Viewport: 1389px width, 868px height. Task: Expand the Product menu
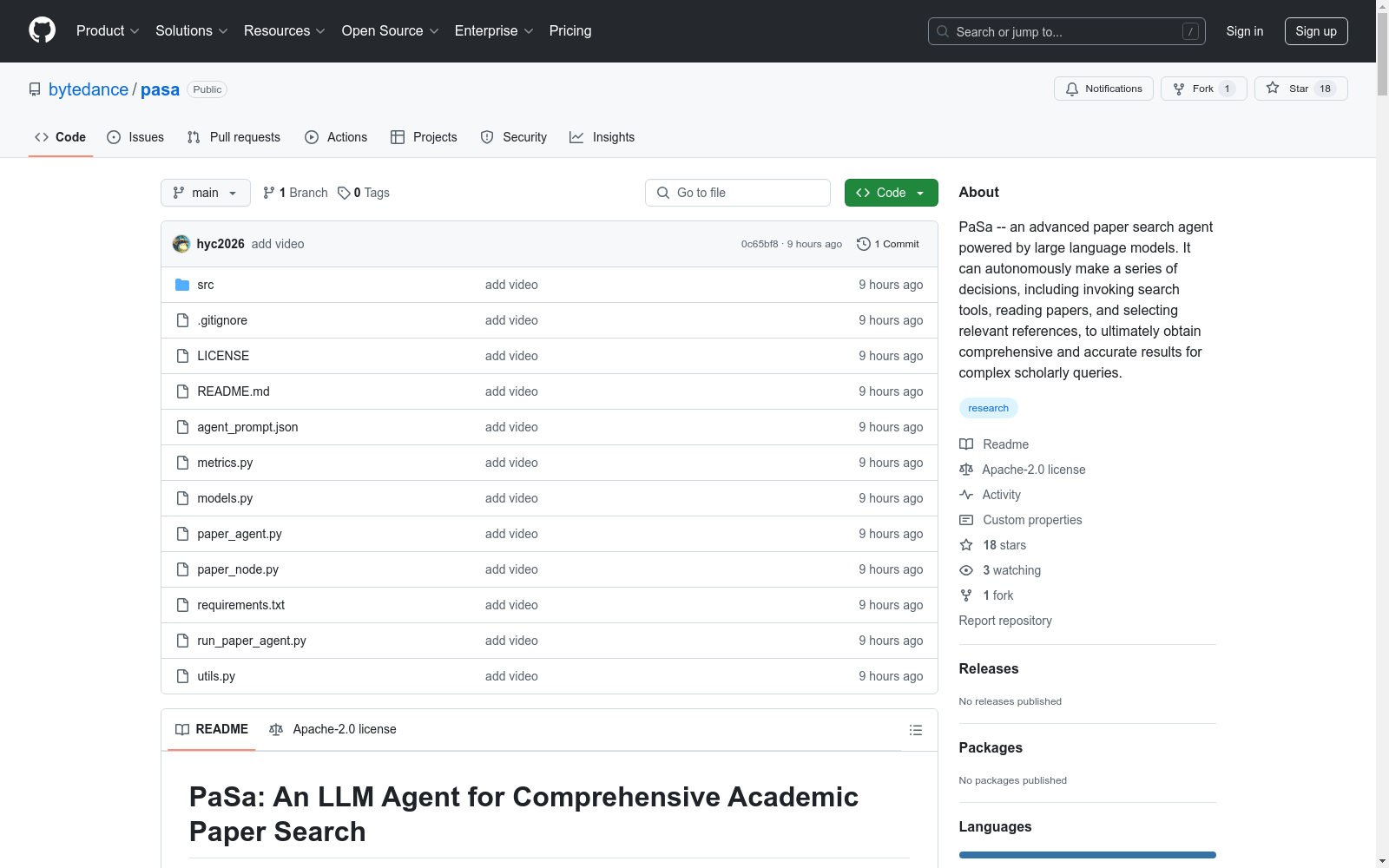108,31
